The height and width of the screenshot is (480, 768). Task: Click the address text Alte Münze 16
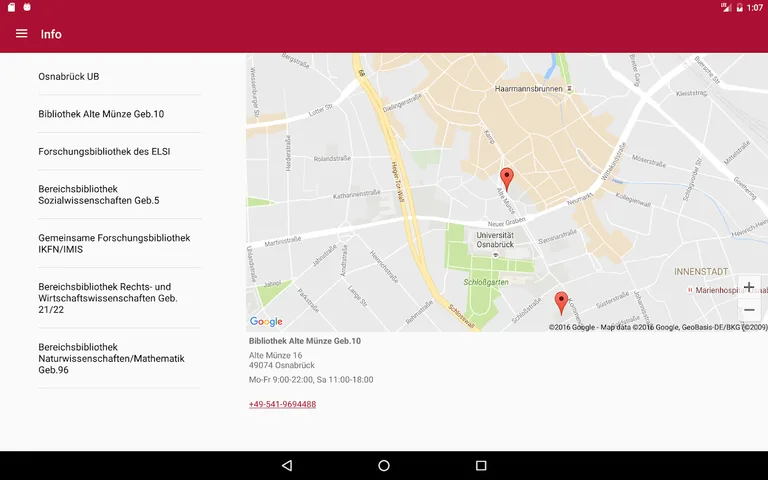coord(275,355)
